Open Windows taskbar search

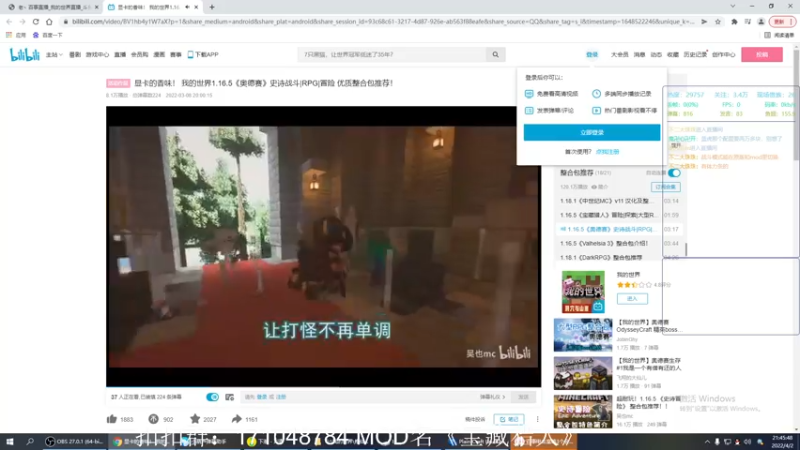coord(30,441)
